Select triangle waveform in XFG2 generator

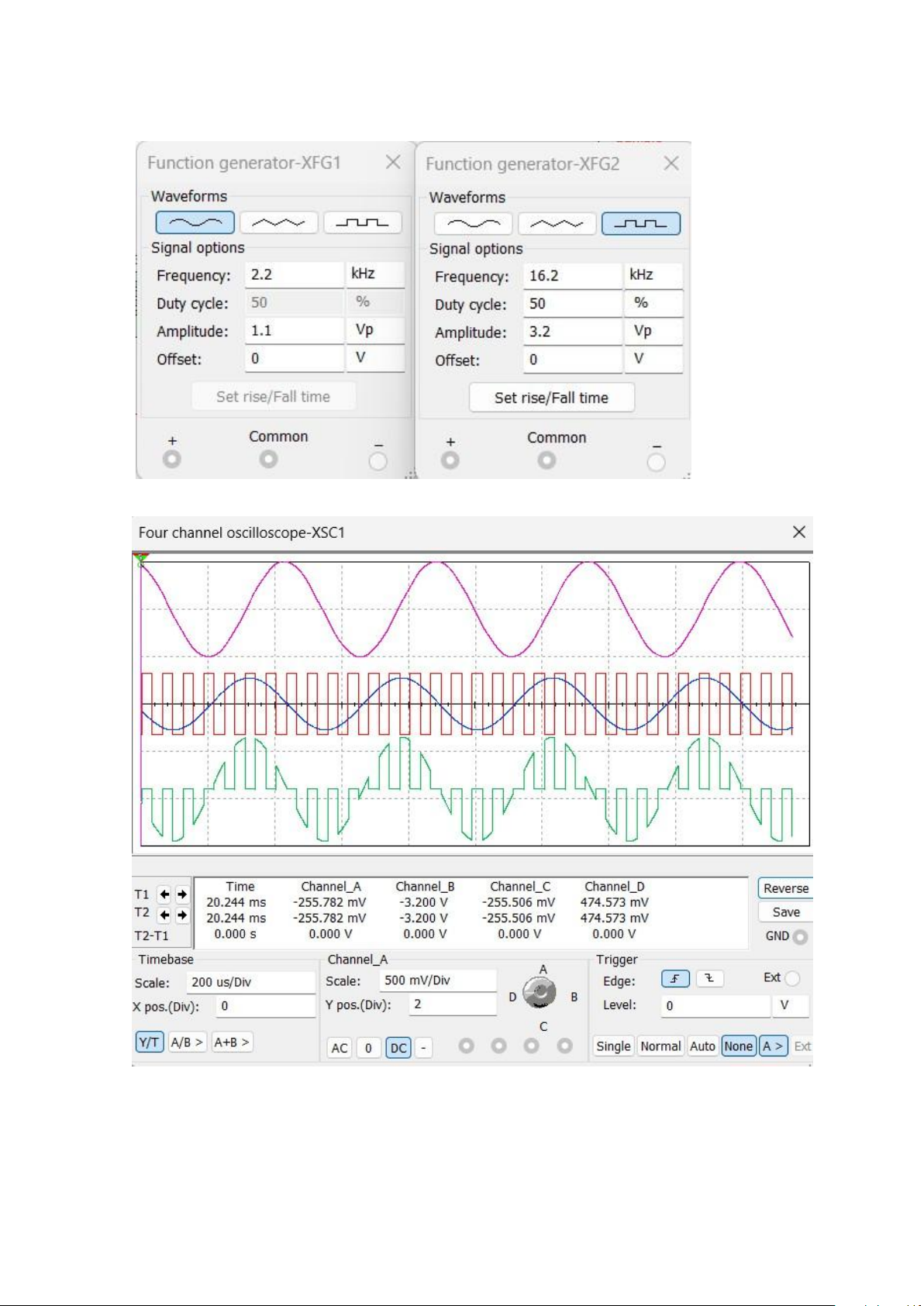(x=557, y=224)
